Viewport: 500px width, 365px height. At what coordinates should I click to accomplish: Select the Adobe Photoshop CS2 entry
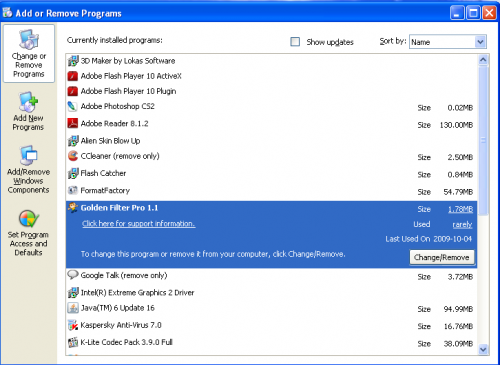click(x=272, y=107)
